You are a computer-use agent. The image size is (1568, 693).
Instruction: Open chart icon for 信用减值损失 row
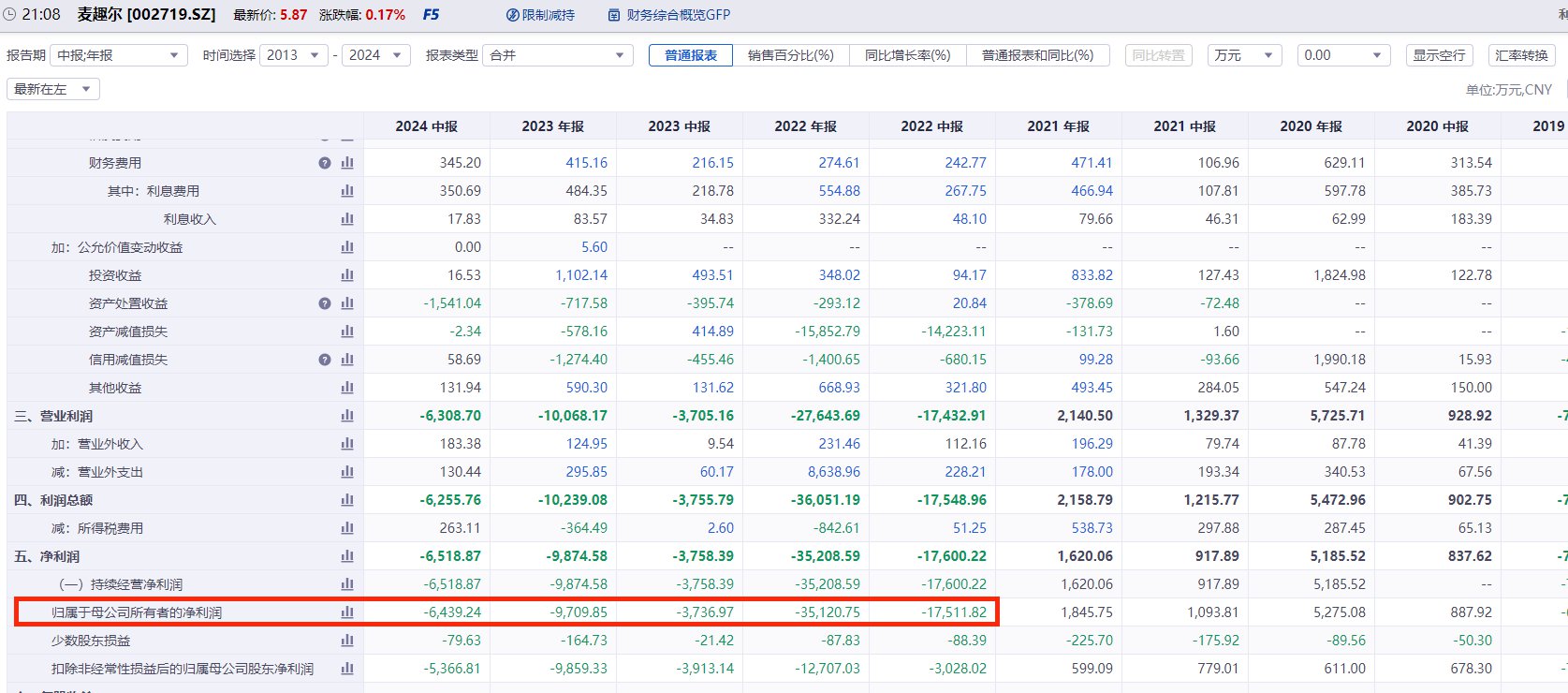click(347, 360)
